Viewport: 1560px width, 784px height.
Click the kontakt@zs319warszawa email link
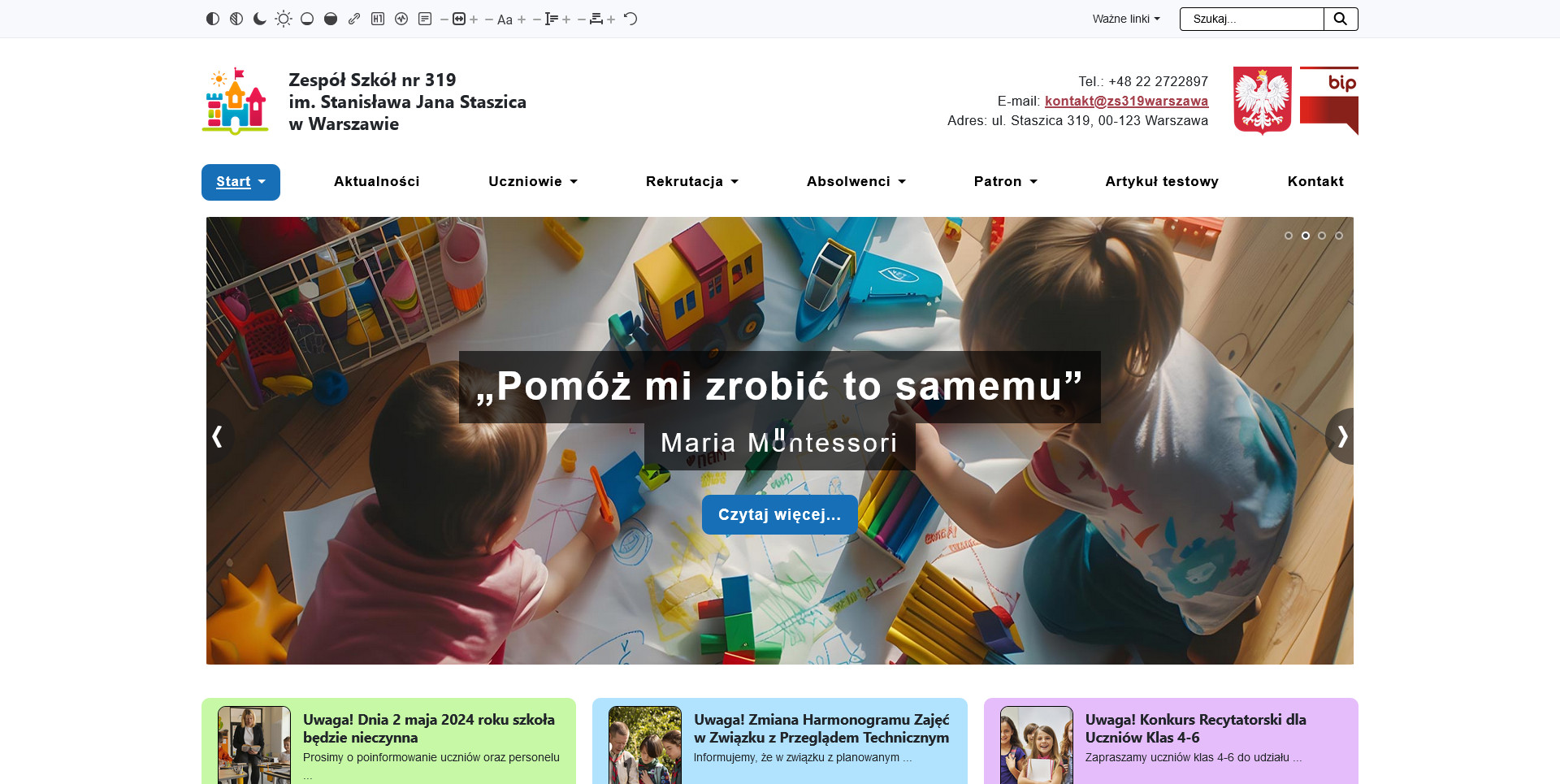(1126, 101)
